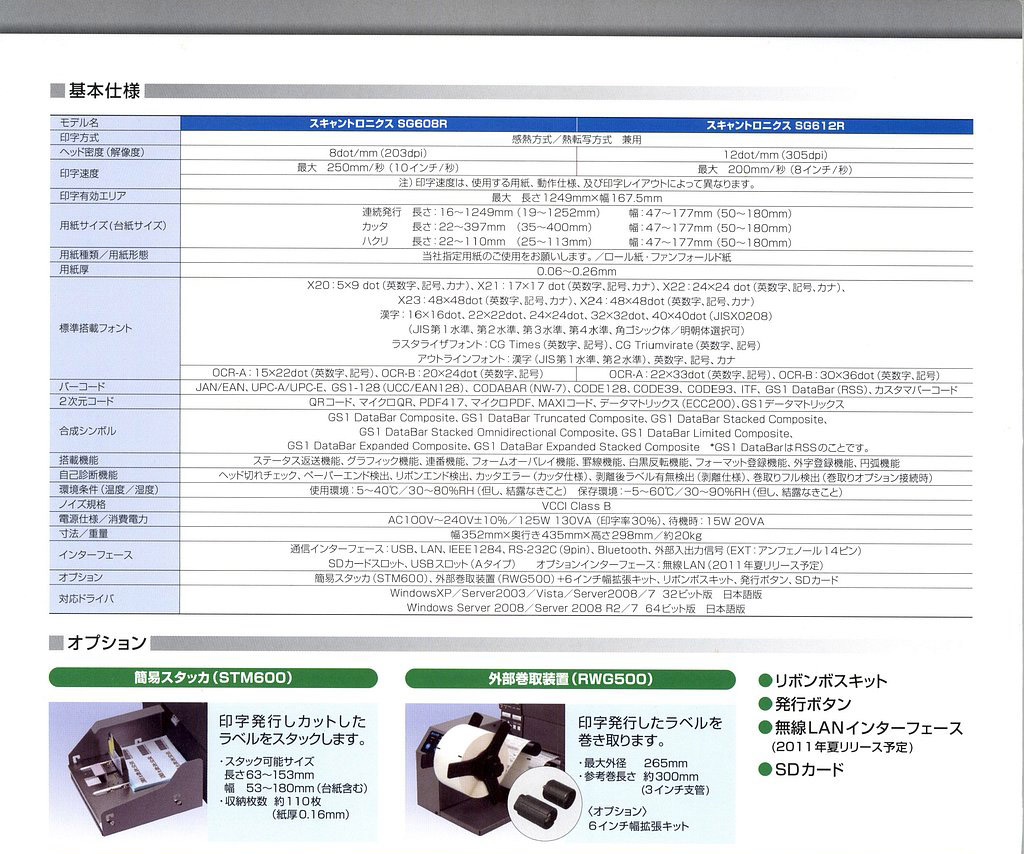Click the リボンボスキット option item
The width and height of the screenshot is (1024, 854).
point(823,681)
